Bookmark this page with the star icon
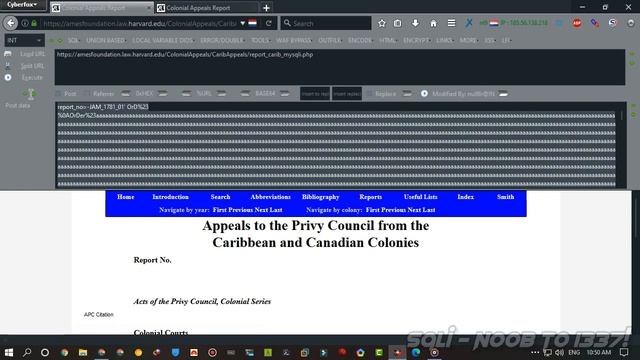Viewport: 640px width, 360px height. coord(382,23)
